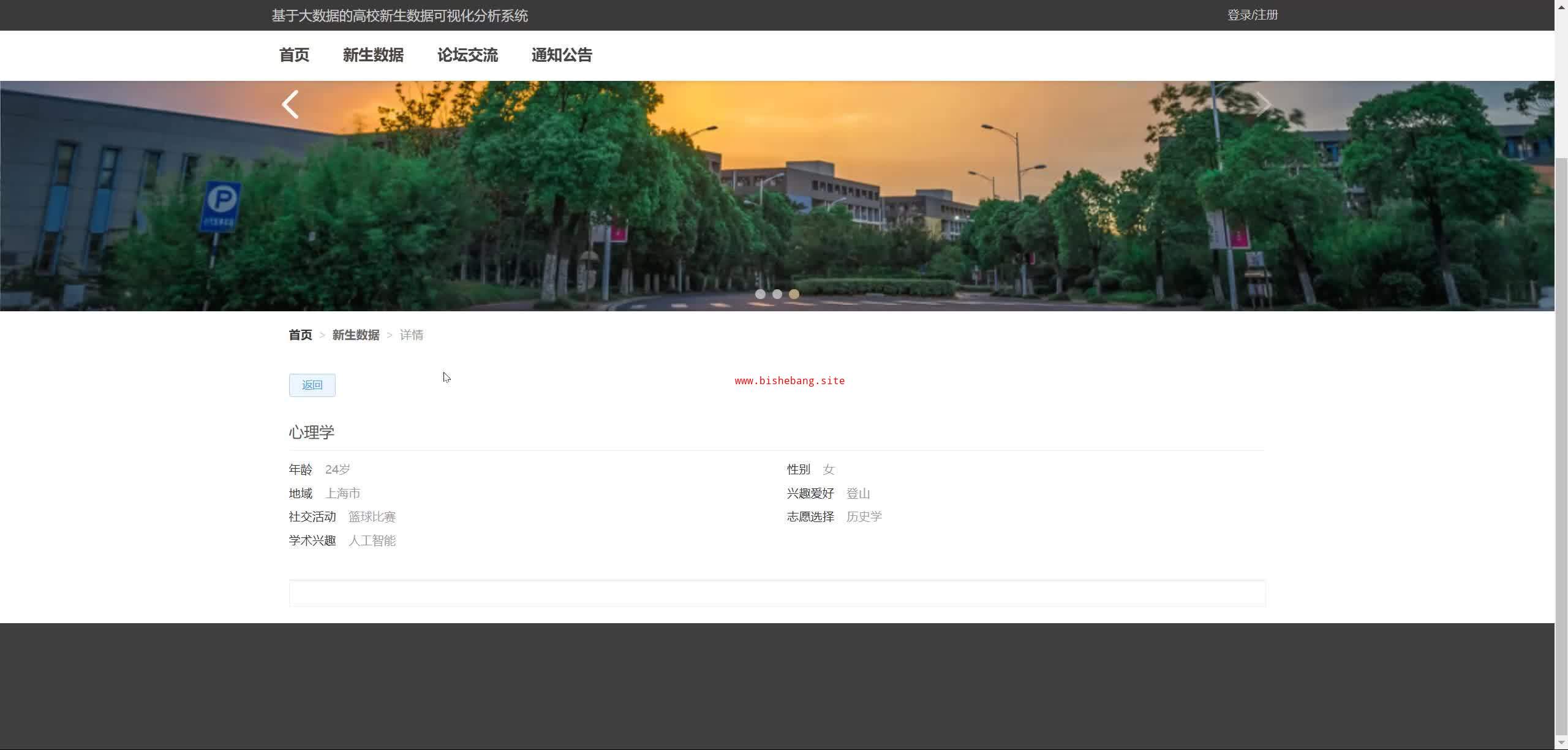Click the 首页 breadcrumb link

point(300,335)
